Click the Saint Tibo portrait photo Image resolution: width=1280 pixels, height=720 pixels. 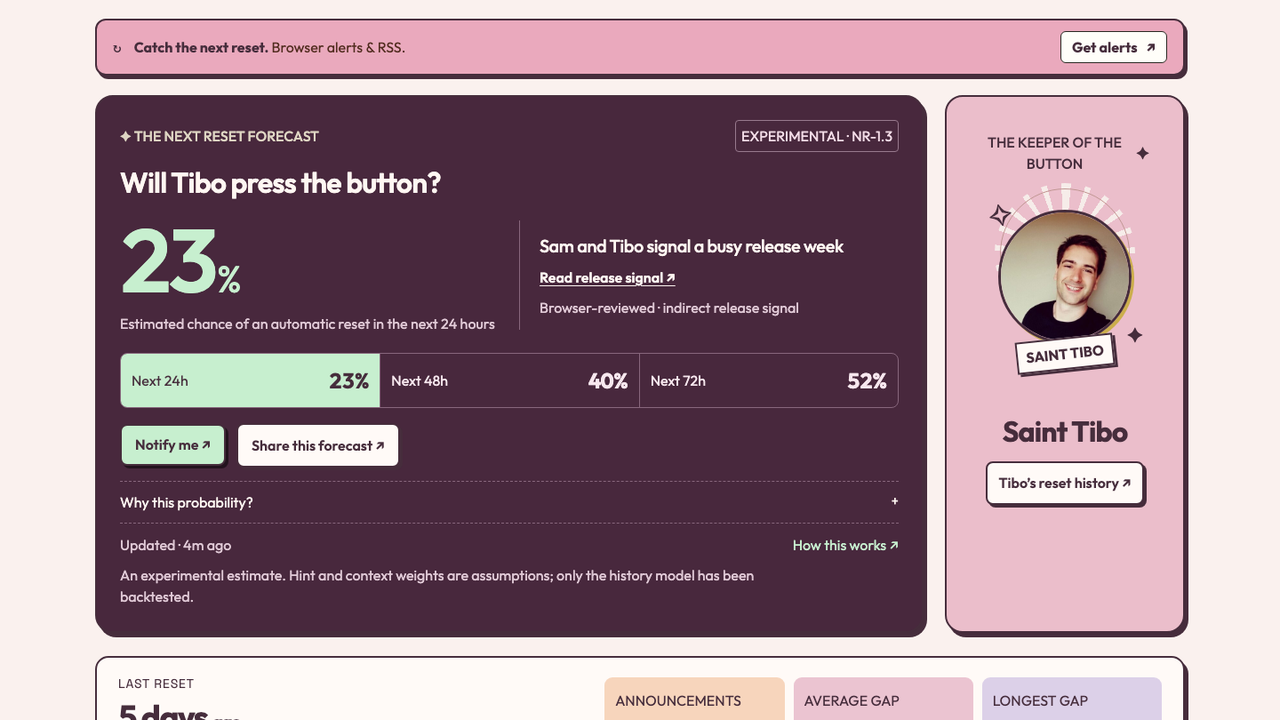click(x=1065, y=276)
